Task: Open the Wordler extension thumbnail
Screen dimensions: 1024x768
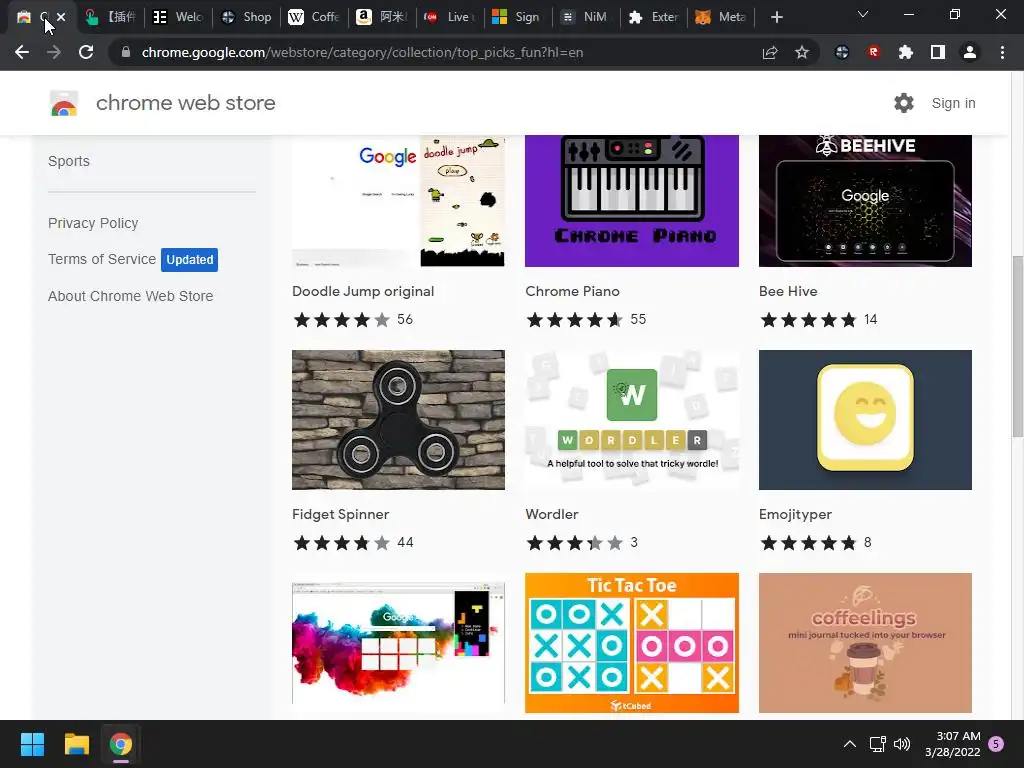Action: (632, 420)
